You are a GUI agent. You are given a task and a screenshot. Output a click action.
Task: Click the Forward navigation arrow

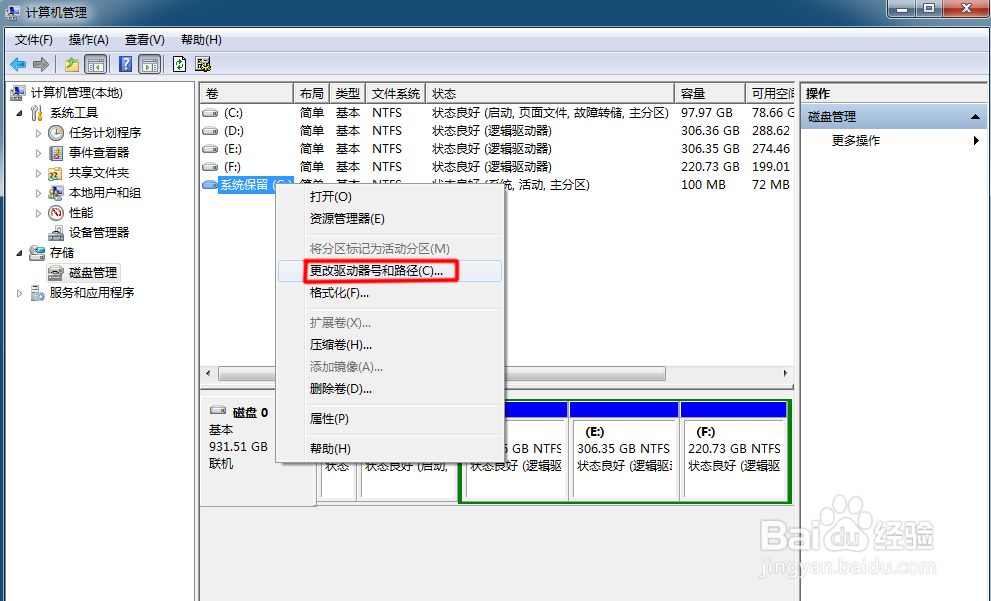click(40, 64)
